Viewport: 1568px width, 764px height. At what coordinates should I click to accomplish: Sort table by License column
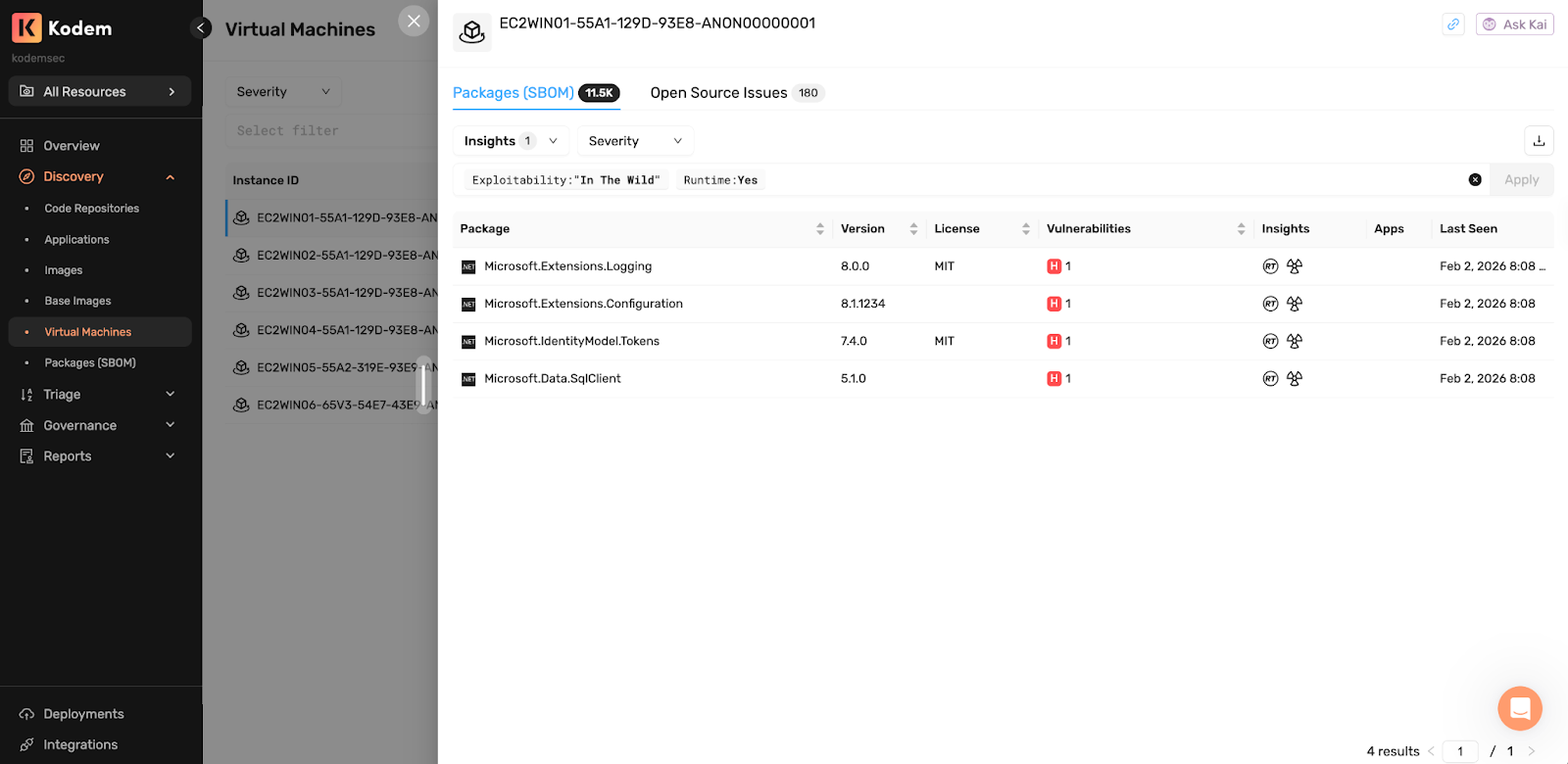pyautogui.click(x=1026, y=229)
